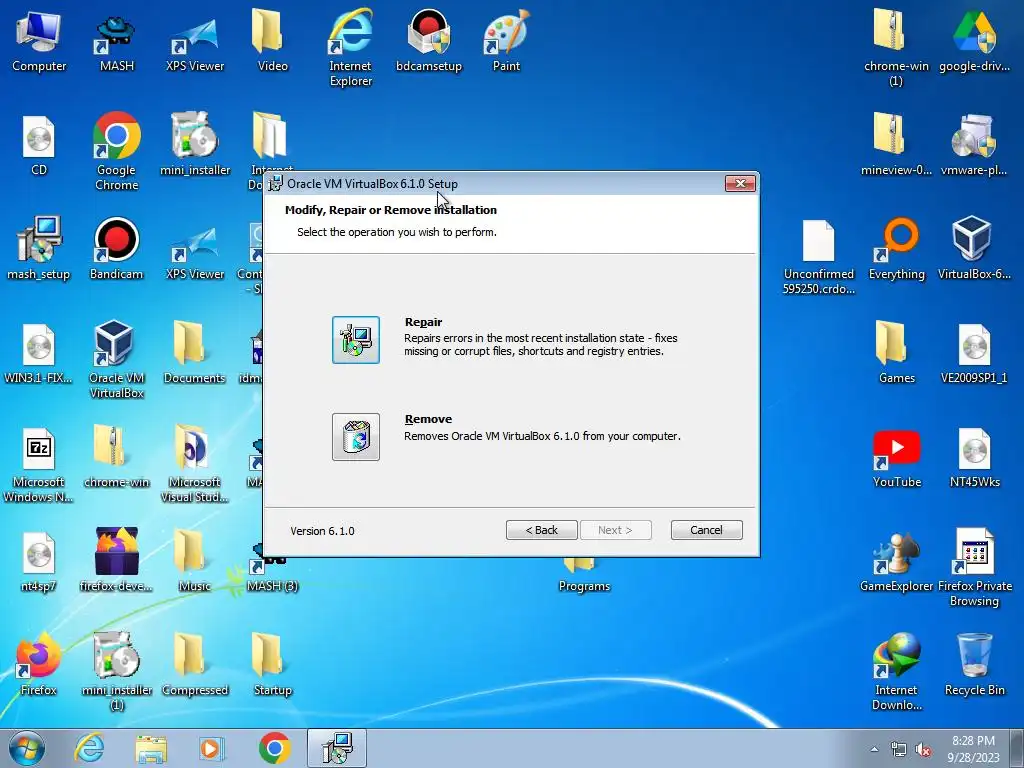Screen dimensions: 1024x768
Task: Select the VE2009SP1_1 disc image
Action: tap(974, 353)
